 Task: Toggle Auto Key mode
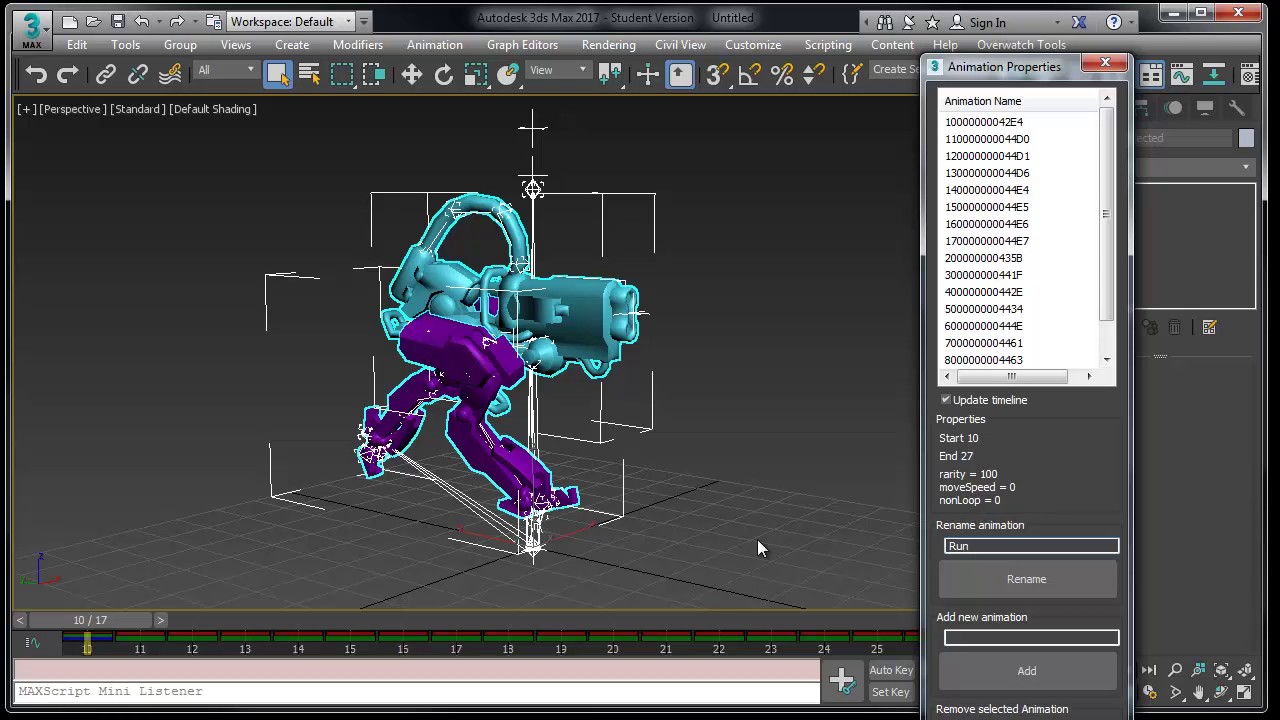890,670
